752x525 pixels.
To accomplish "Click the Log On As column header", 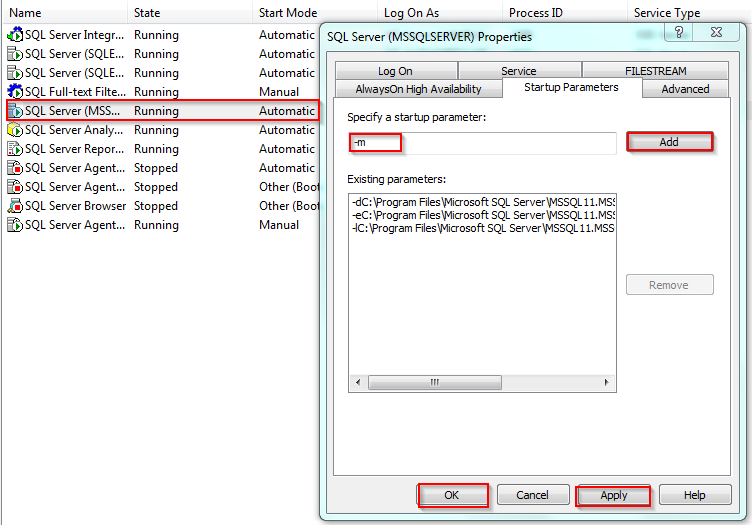I will (x=440, y=12).
